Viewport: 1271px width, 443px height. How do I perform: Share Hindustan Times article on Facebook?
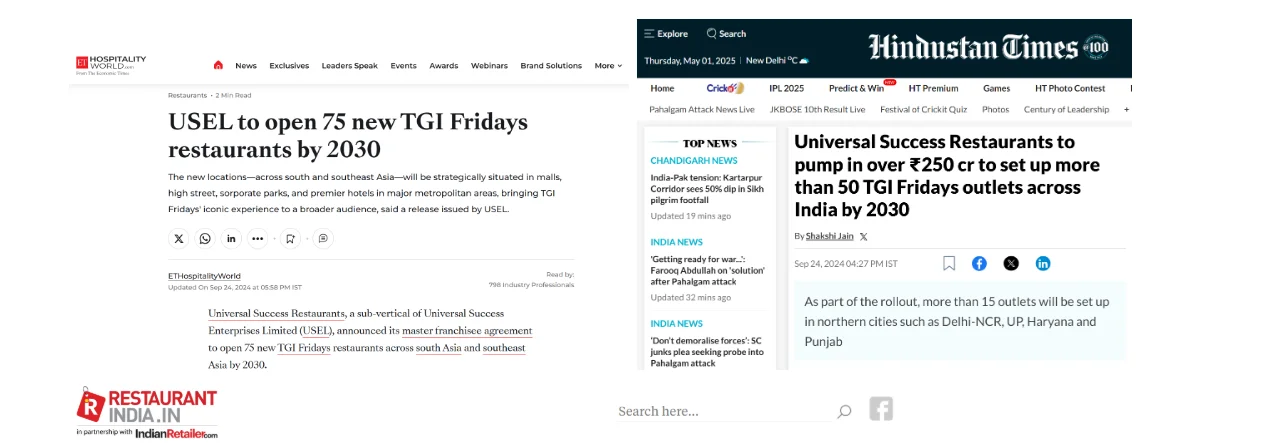pyautogui.click(x=979, y=263)
